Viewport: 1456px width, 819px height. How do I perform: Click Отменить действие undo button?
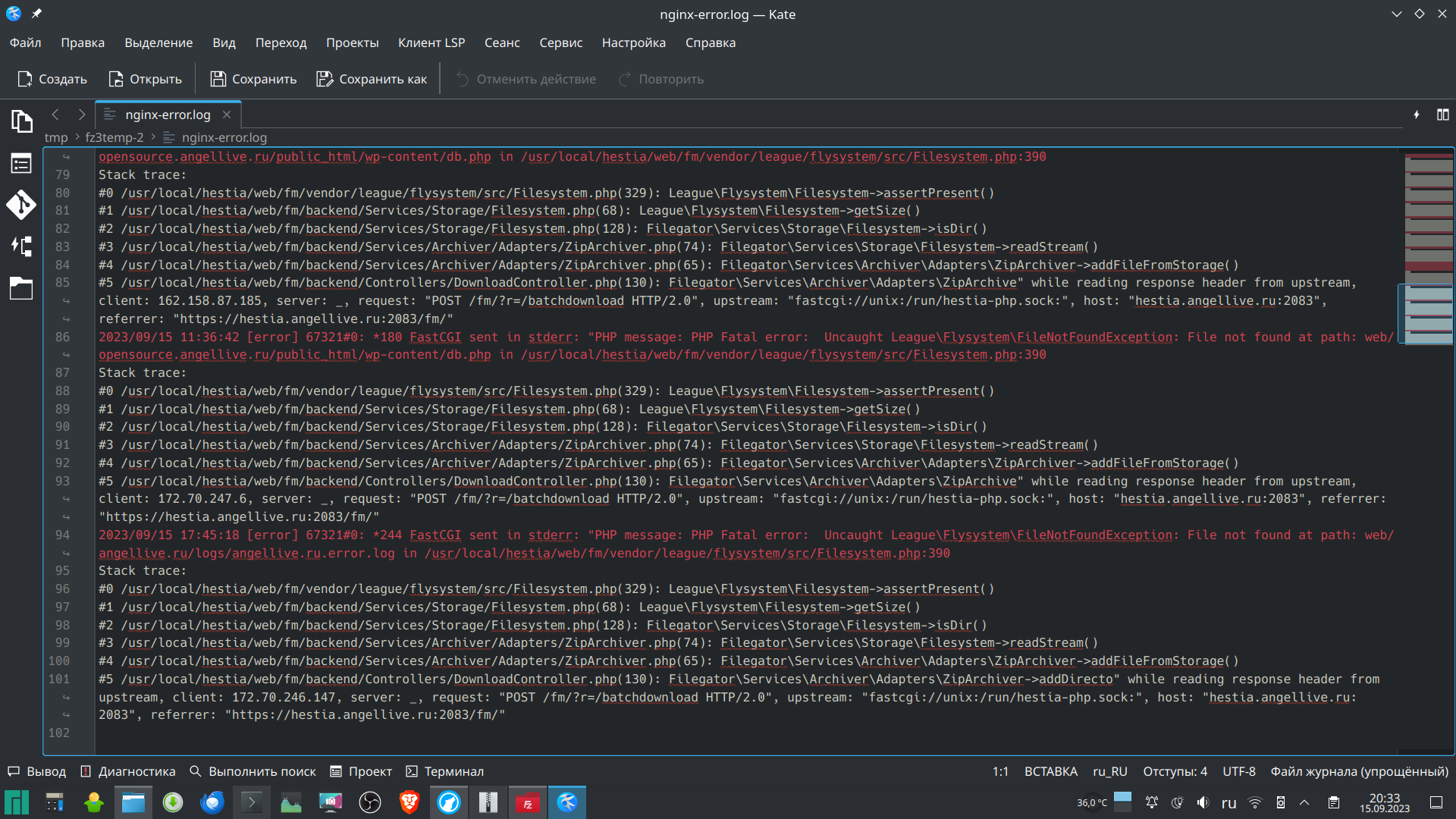click(526, 79)
